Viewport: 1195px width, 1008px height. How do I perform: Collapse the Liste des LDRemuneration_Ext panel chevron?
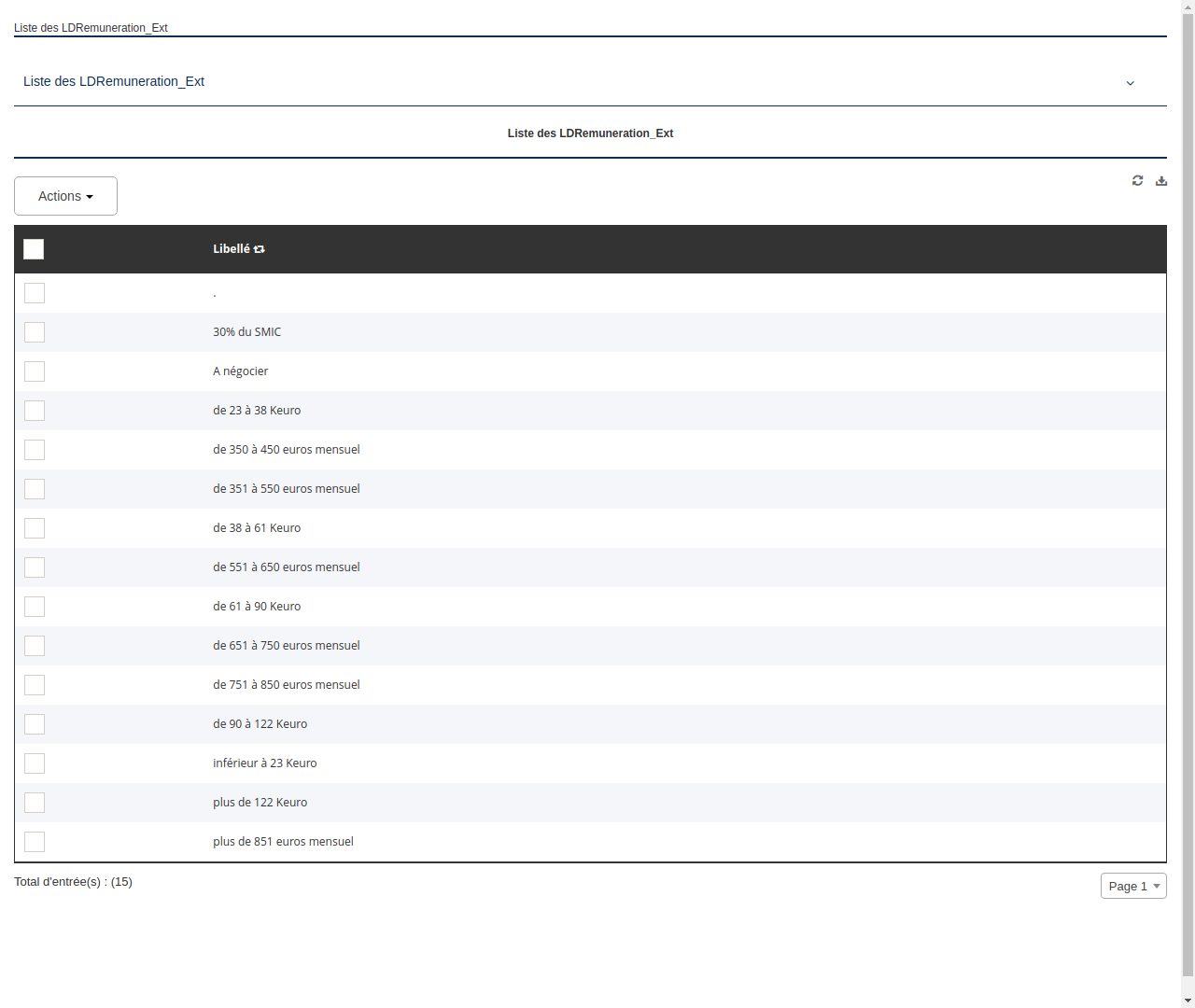coord(1130,83)
